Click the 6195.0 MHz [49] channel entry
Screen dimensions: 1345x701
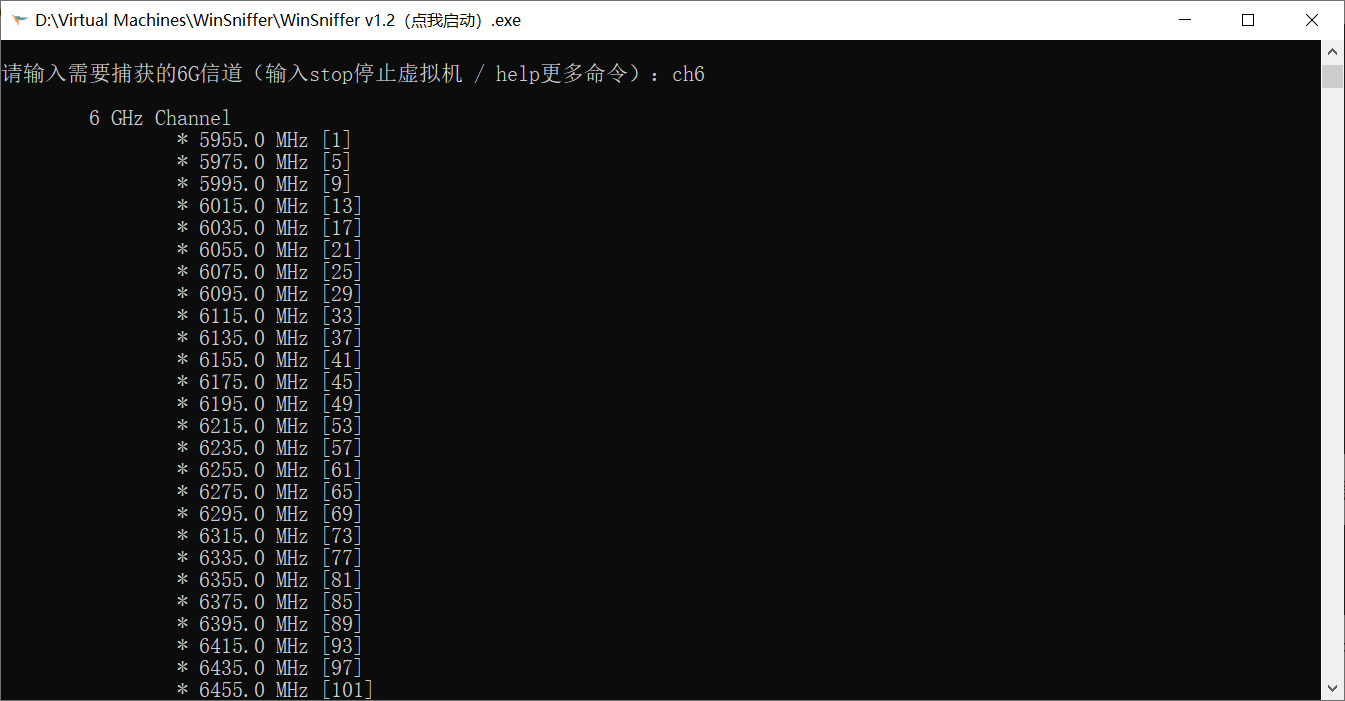coord(269,404)
